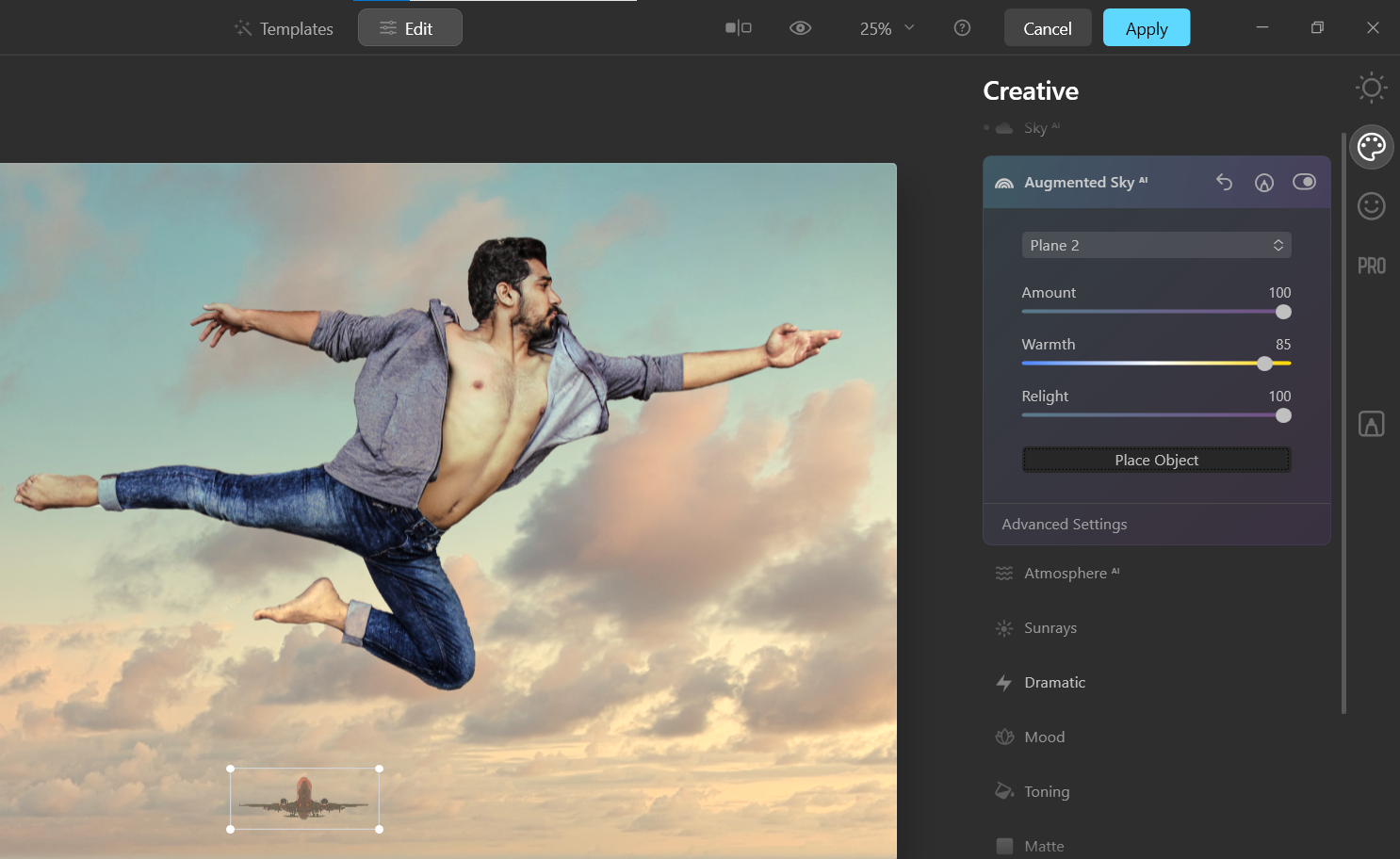Restore down the application window
This screenshot has height=859, width=1400.
tap(1317, 27)
